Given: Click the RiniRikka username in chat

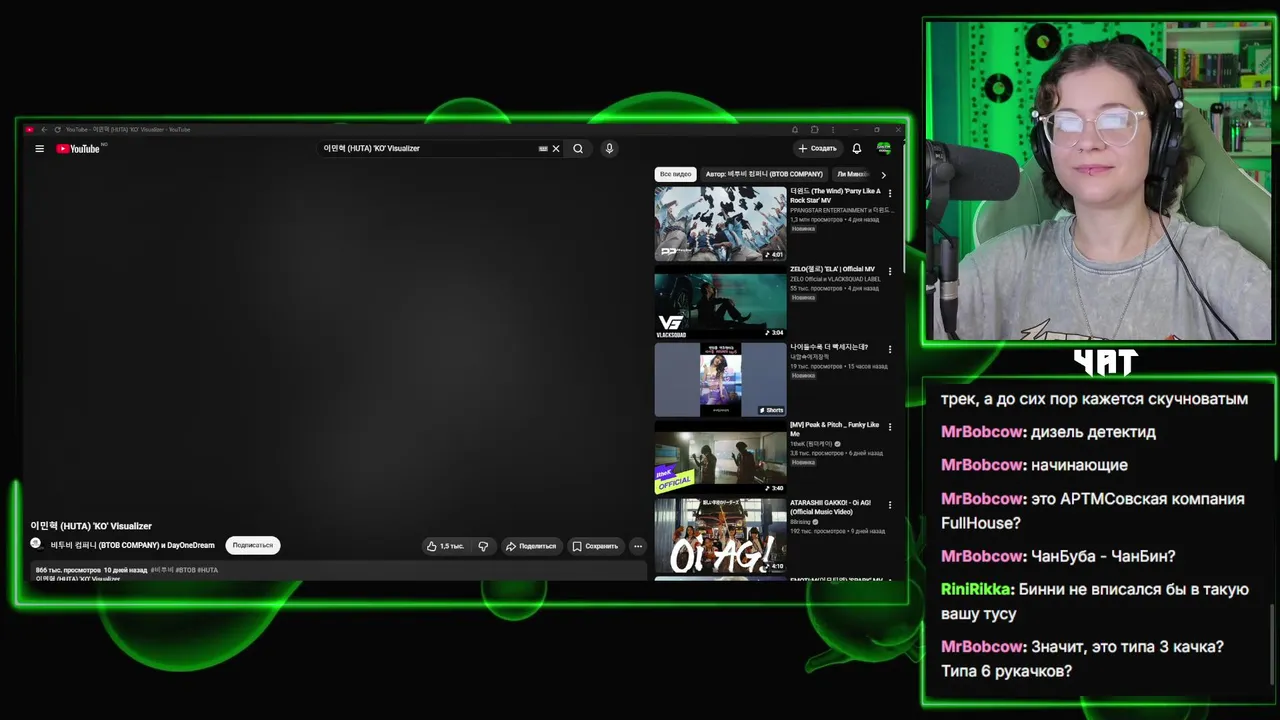Looking at the screenshot, I should tap(978, 589).
